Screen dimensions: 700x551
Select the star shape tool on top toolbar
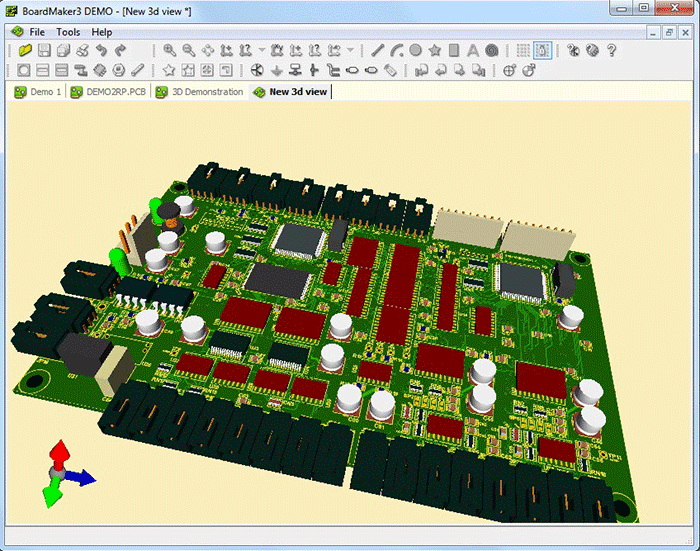click(x=435, y=50)
